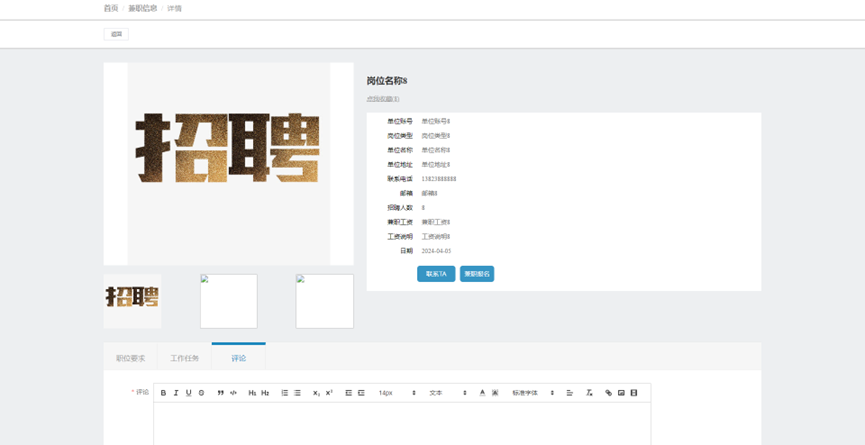Viewport: 865px width, 445px height.
Task: Click into the comment text area
Action: click(x=402, y=423)
